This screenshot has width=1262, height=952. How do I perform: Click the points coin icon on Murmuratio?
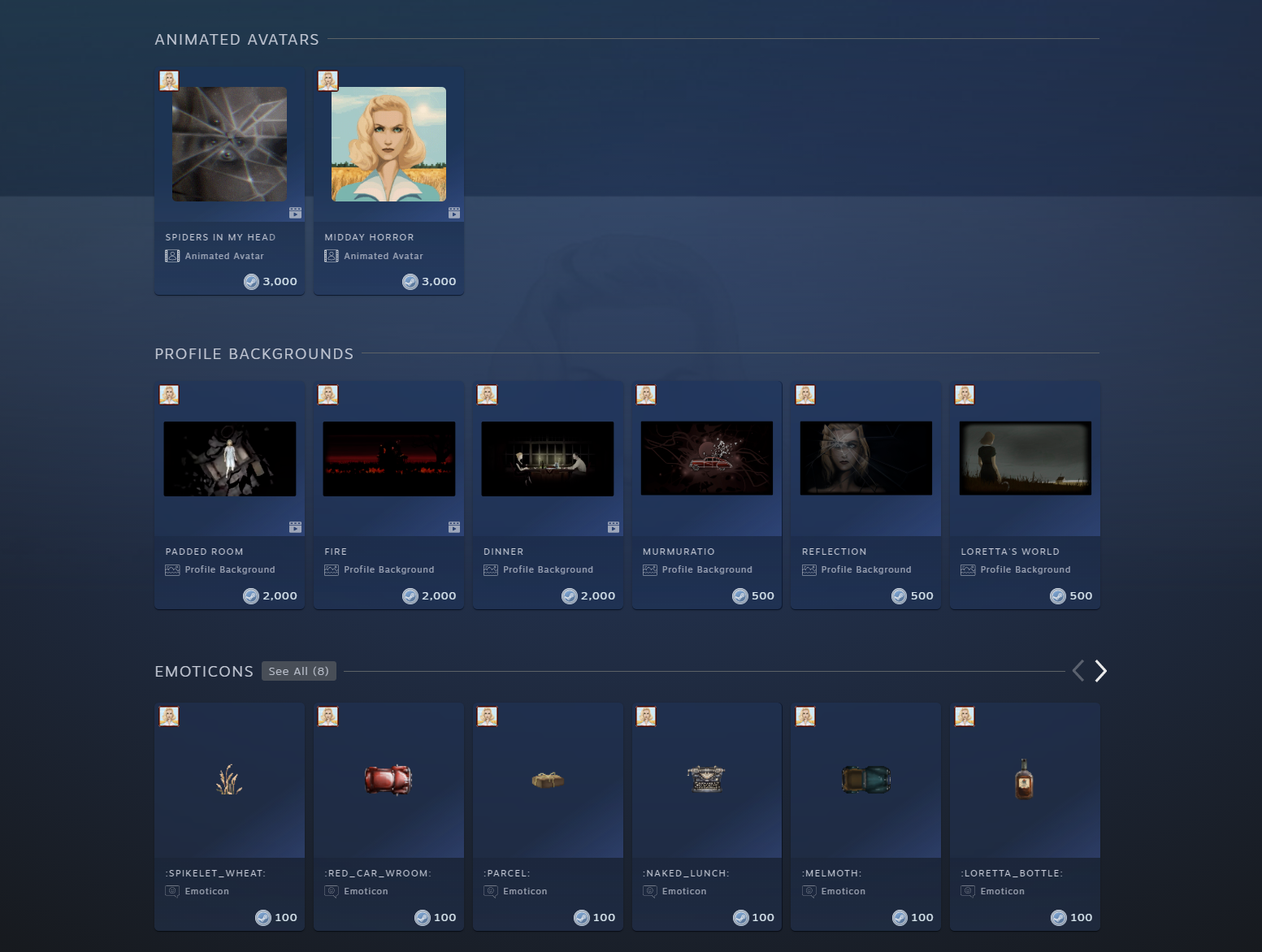click(740, 596)
